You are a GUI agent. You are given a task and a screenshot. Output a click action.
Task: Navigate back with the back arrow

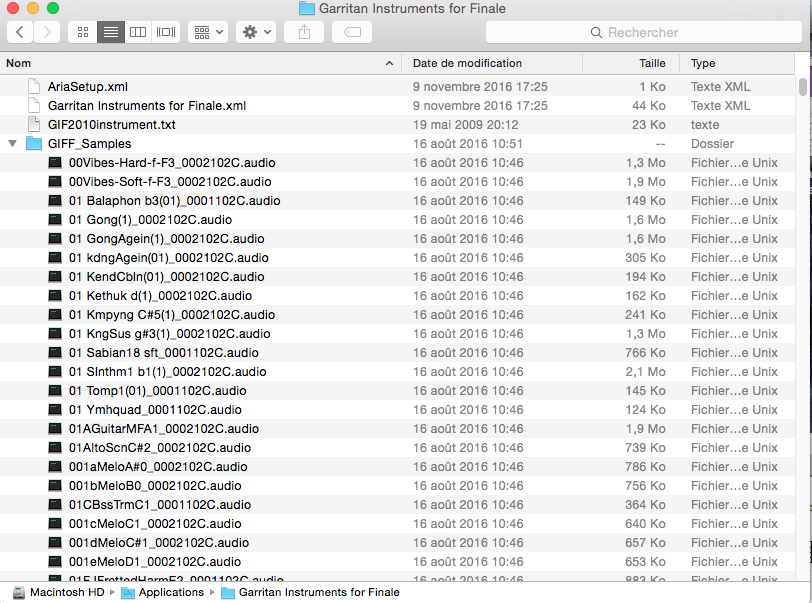(x=21, y=32)
